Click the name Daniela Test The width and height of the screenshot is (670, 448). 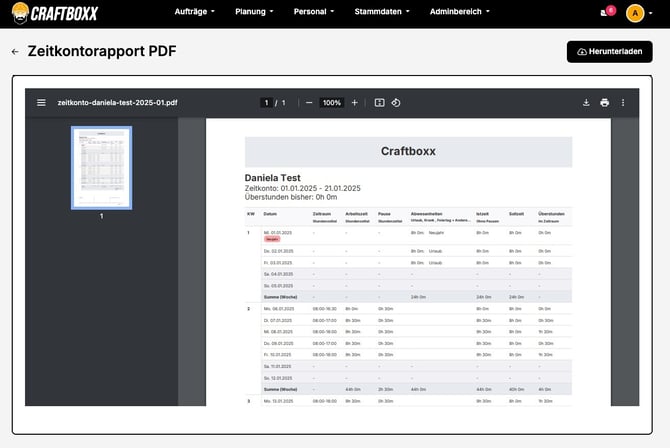coord(273,178)
